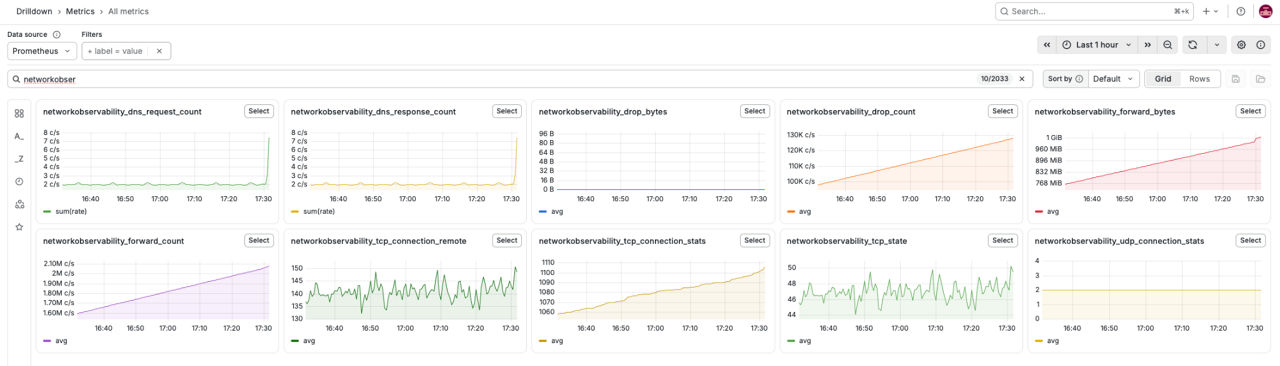The width and height of the screenshot is (1280, 366).
Task: Focus the global Search field
Action: coord(1095,11)
